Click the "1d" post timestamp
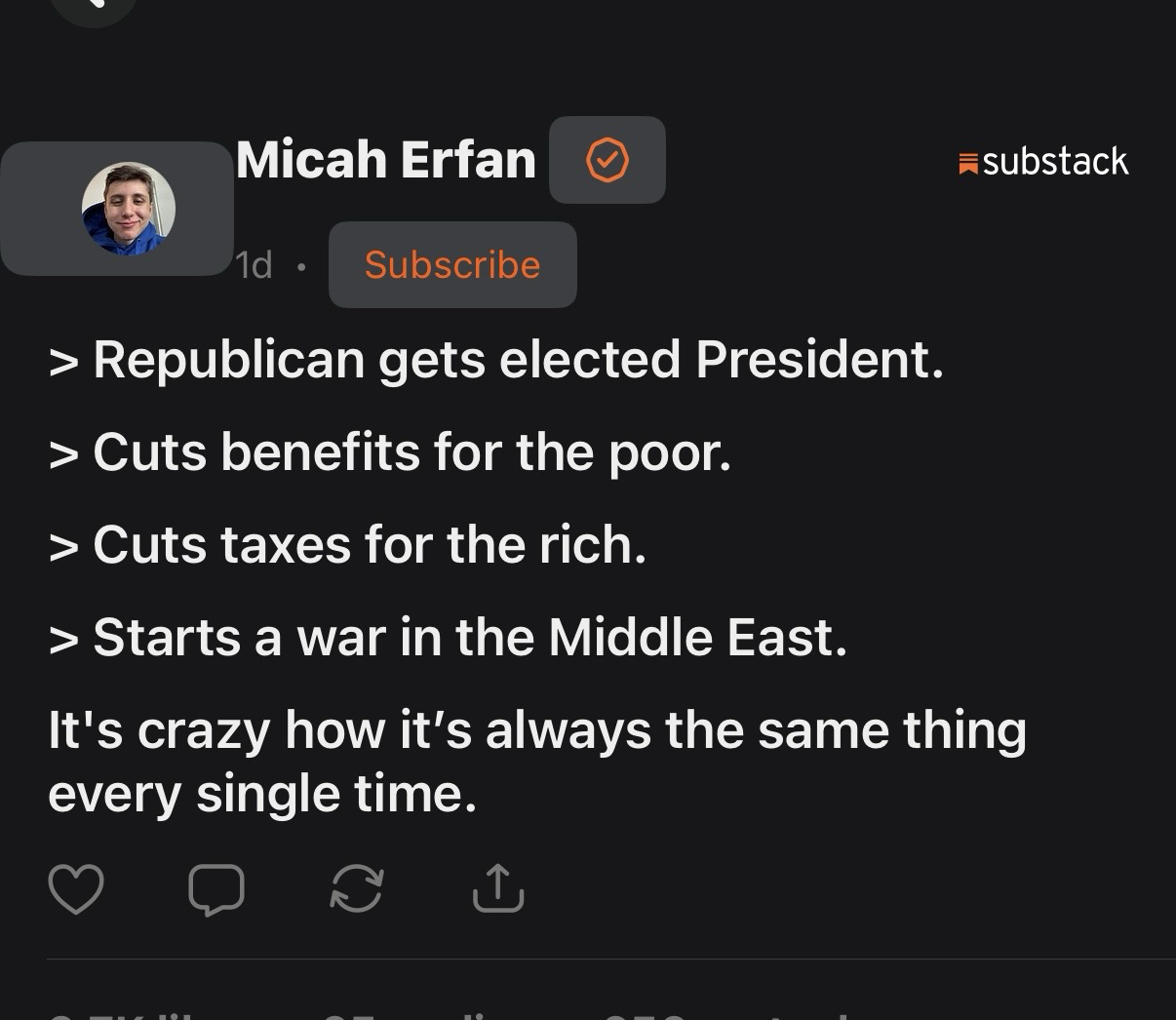 pyautogui.click(x=255, y=265)
